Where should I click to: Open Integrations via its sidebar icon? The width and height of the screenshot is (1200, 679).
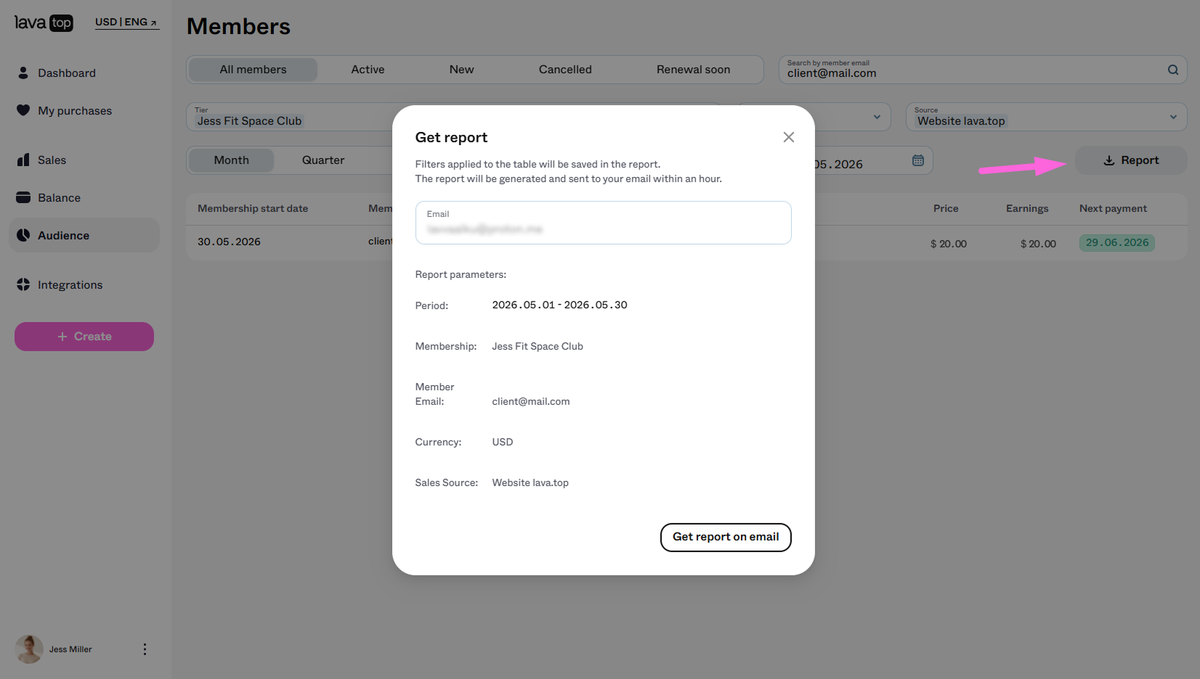point(23,285)
